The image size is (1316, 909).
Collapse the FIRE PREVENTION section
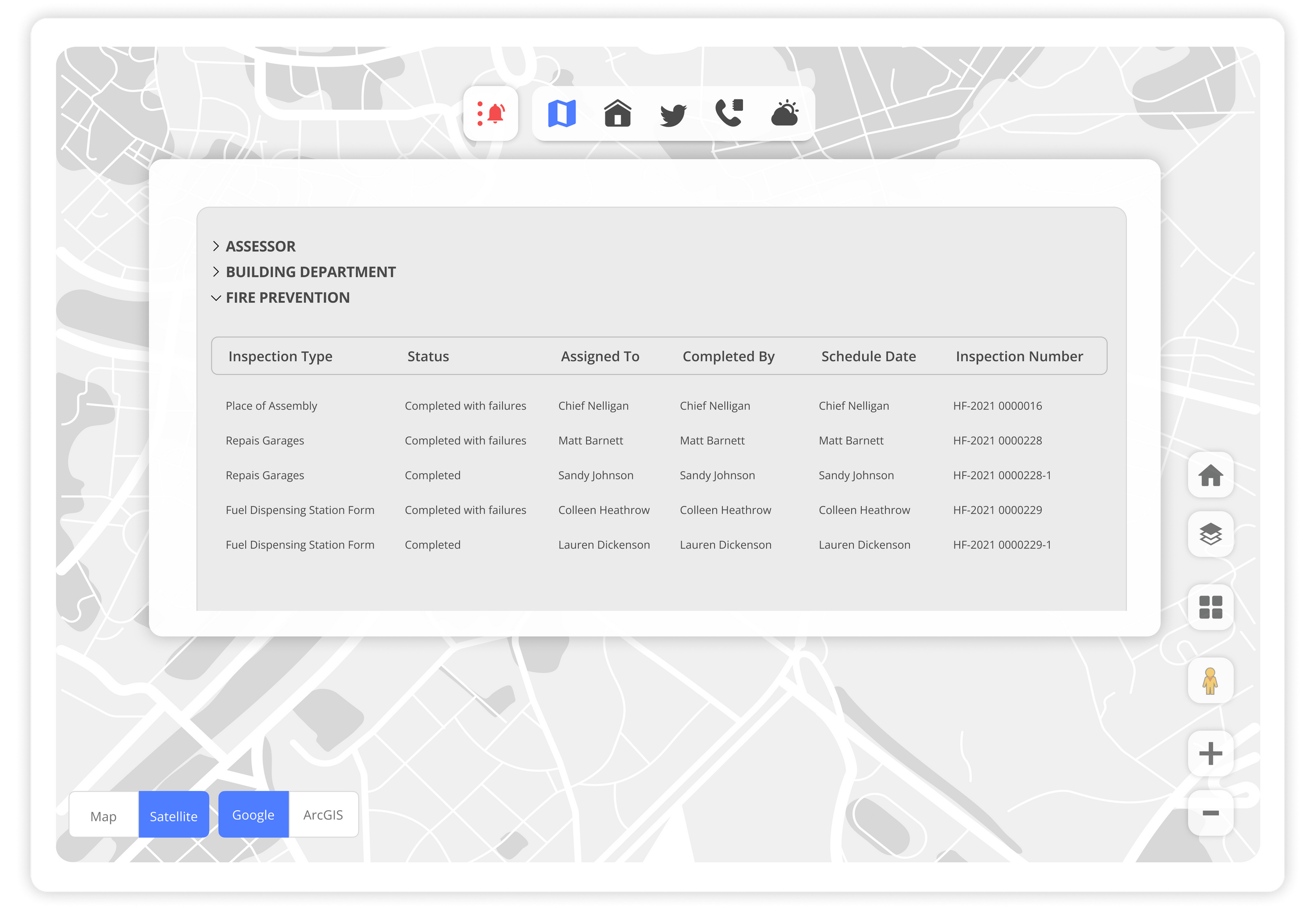(x=287, y=297)
